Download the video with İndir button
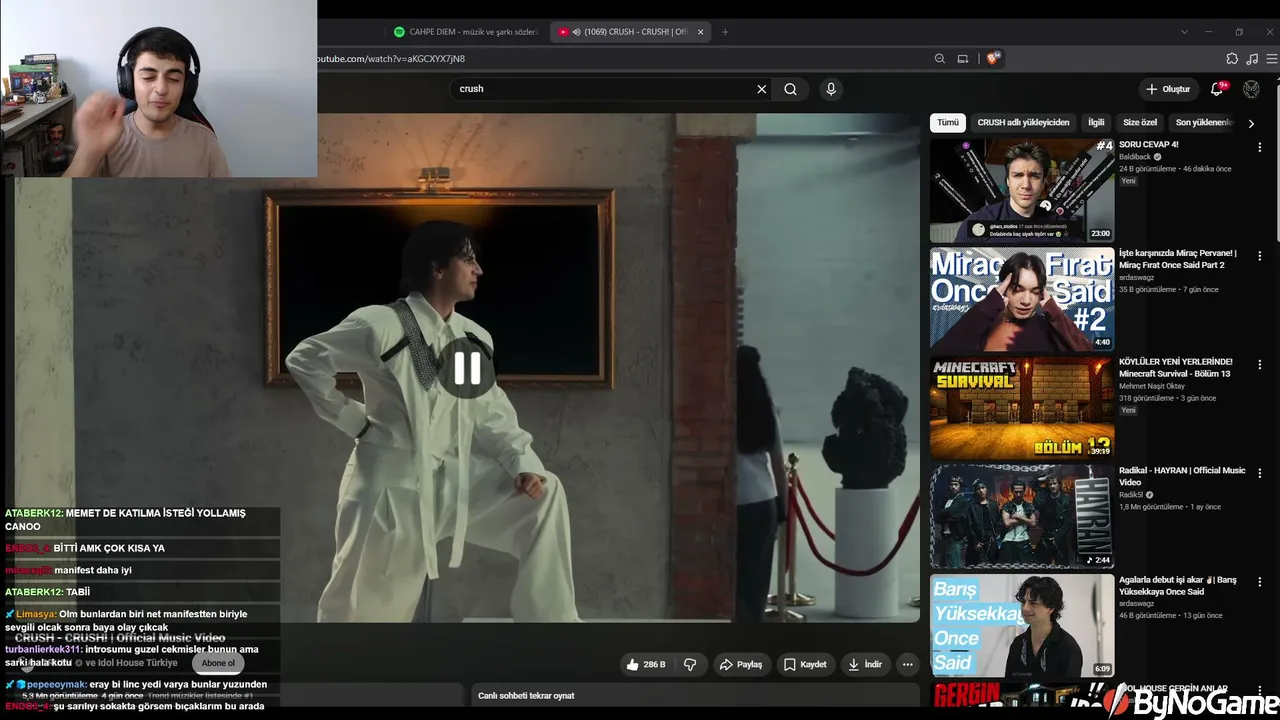 pyautogui.click(x=865, y=664)
